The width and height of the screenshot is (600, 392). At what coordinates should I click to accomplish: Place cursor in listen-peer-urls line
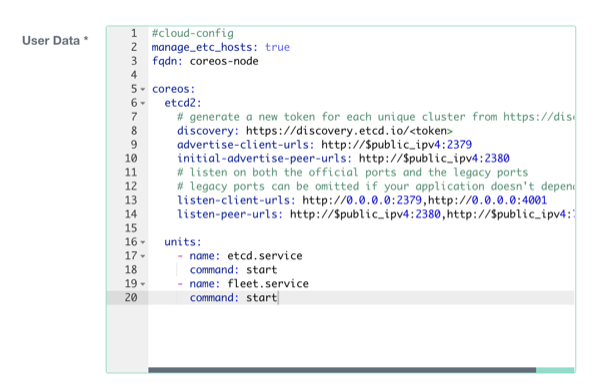pos(375,214)
